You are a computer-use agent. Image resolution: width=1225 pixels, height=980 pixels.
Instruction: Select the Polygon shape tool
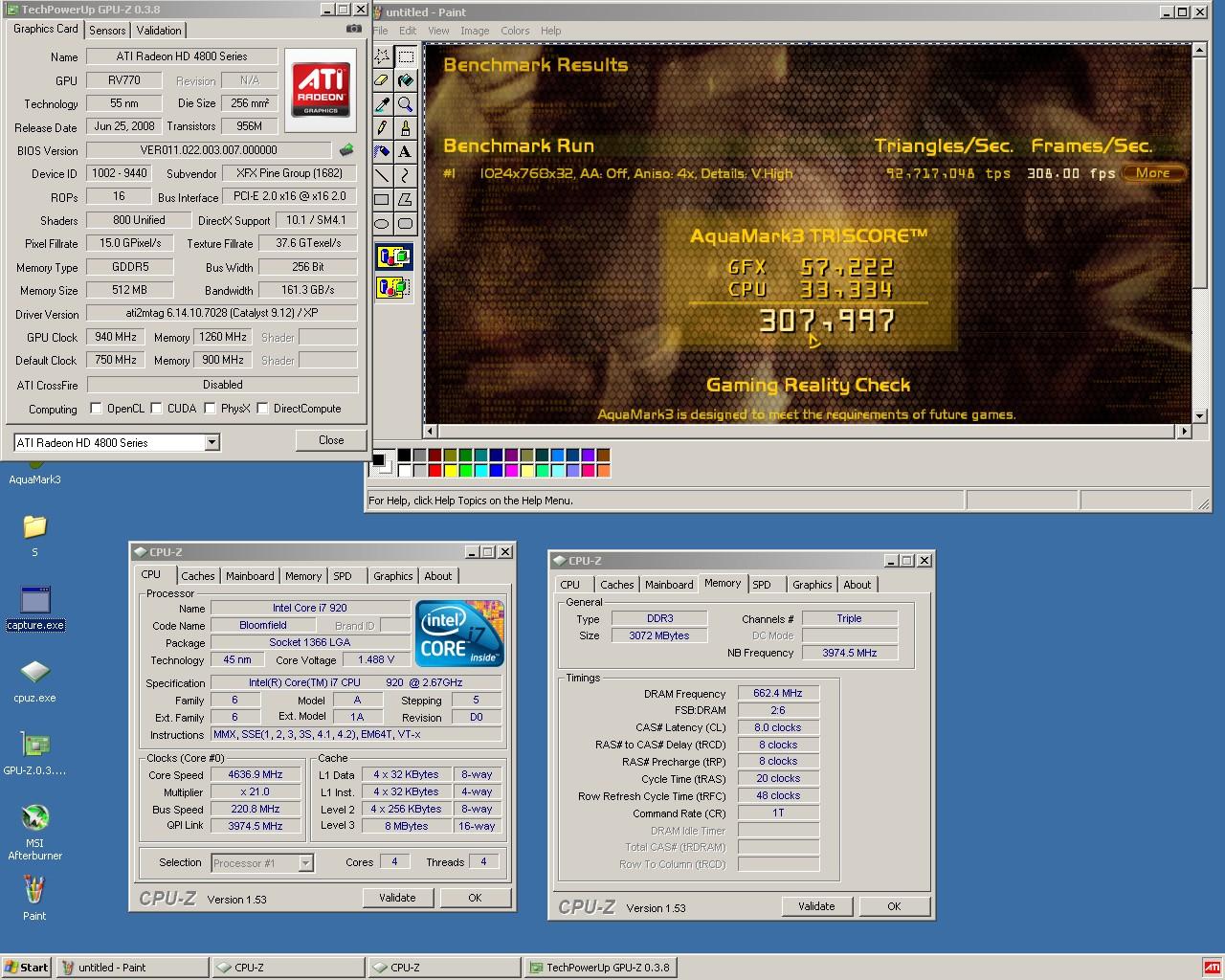click(406, 200)
